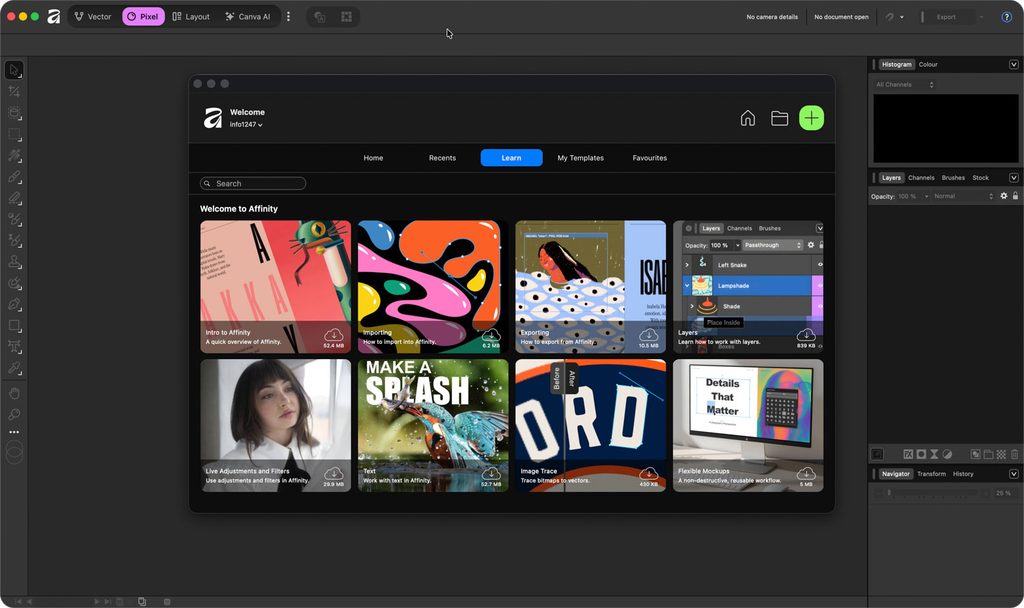The height and width of the screenshot is (608, 1024).
Task: Open the My Templates tab
Action: point(581,158)
